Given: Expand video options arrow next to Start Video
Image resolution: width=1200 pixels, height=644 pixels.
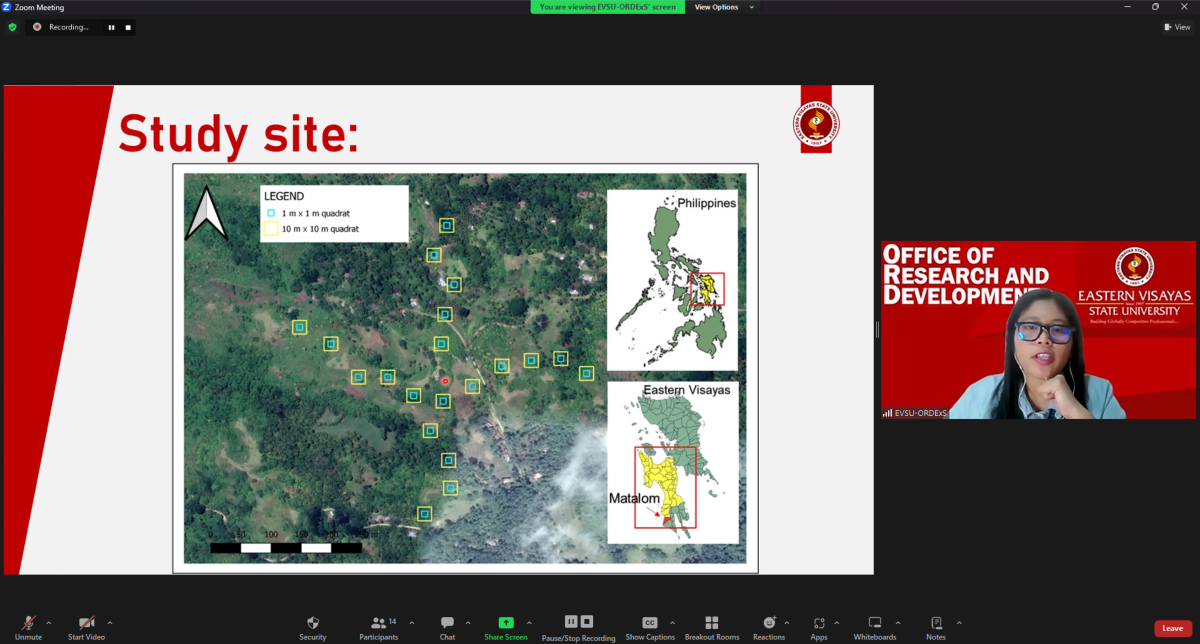Looking at the screenshot, I should (110, 622).
